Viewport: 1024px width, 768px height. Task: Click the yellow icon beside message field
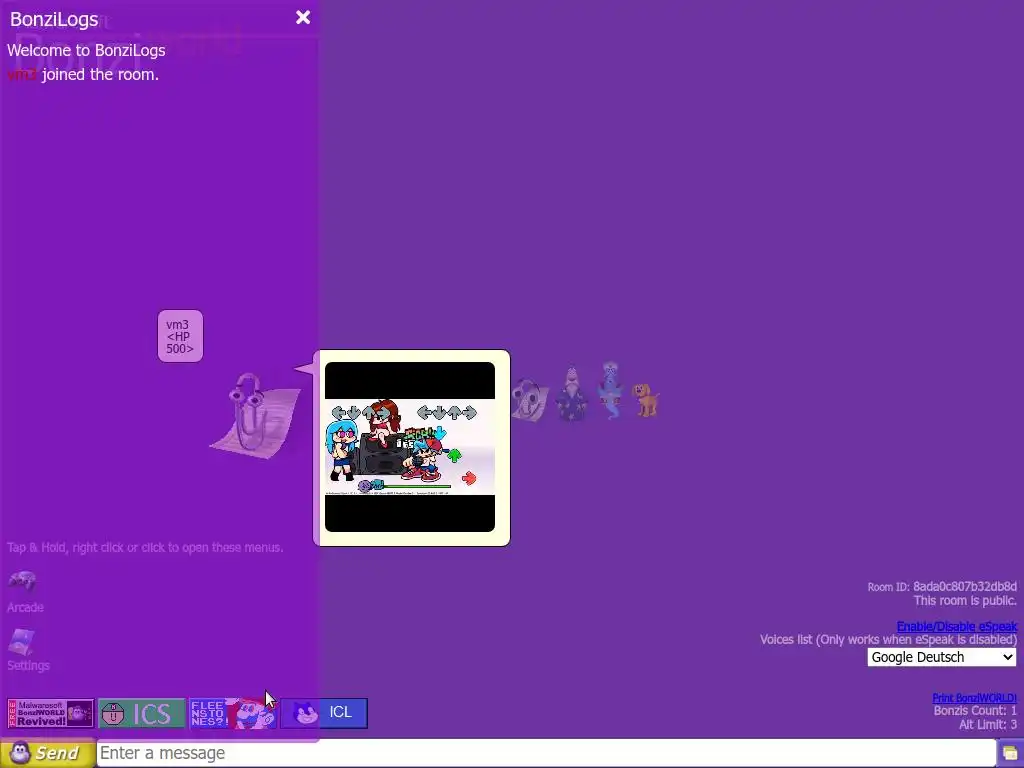(x=1010, y=754)
